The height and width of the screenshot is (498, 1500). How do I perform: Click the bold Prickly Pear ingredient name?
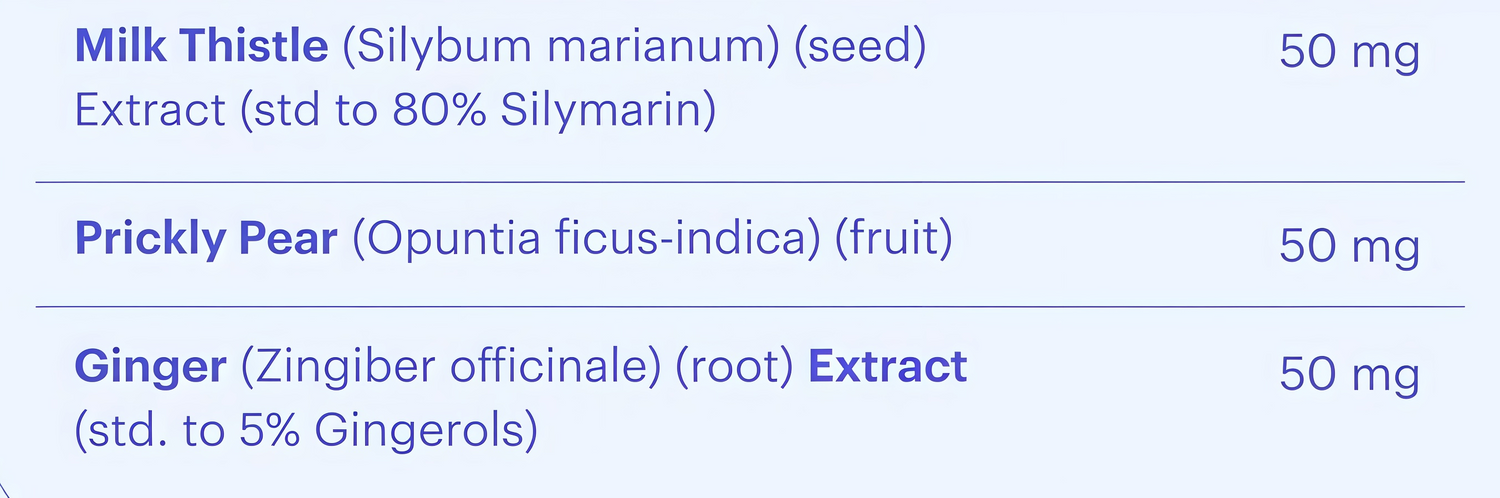click(x=206, y=241)
